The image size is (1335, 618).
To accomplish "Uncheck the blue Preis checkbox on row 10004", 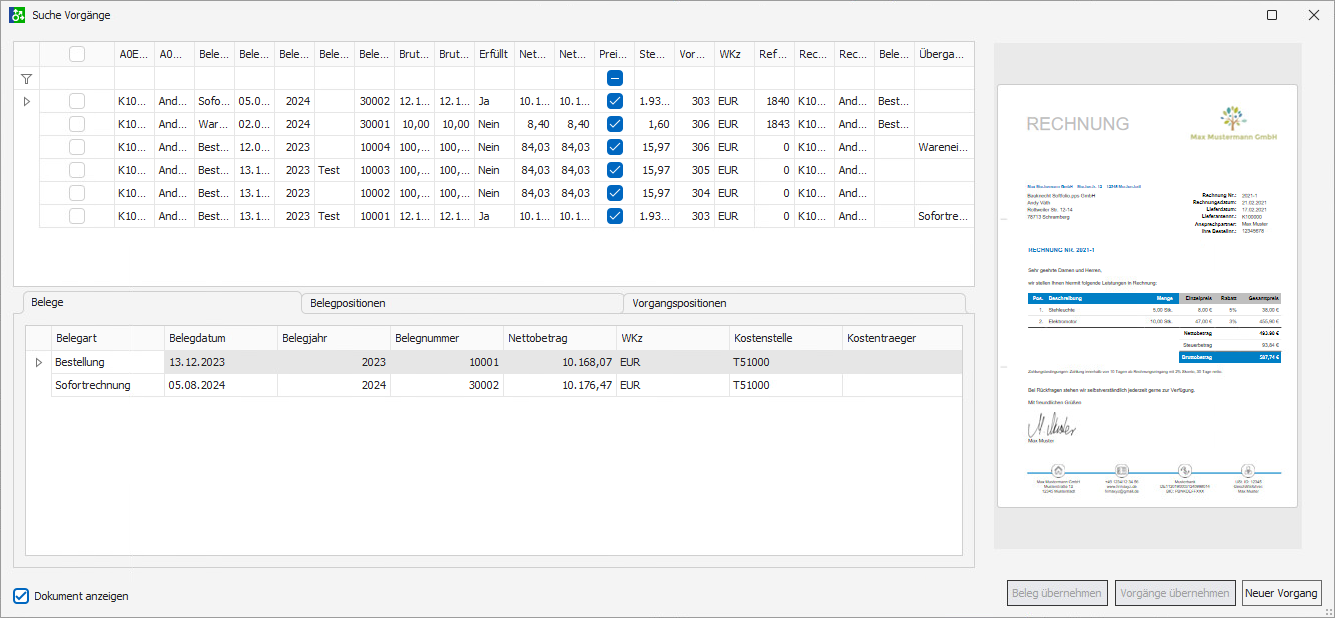I will coord(614,146).
